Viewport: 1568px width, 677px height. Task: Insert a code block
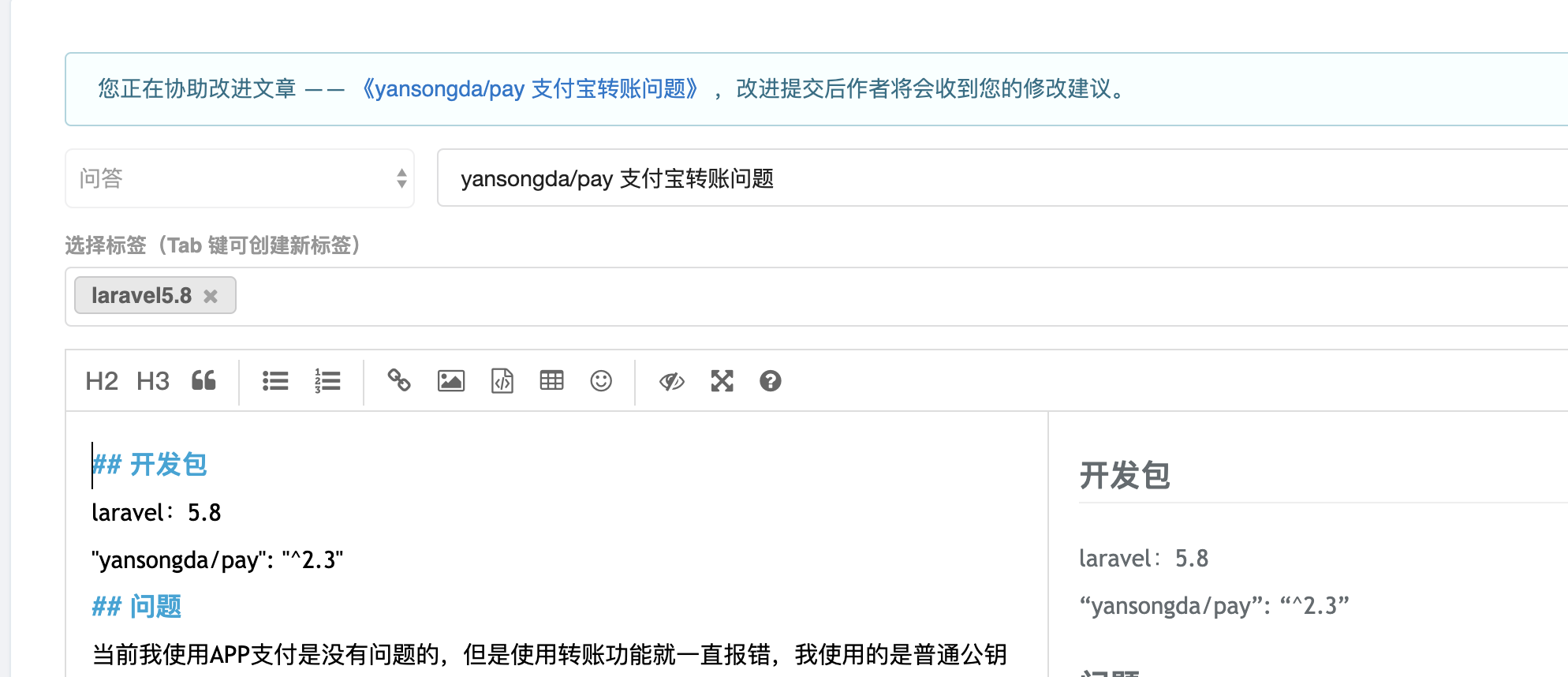pyautogui.click(x=502, y=381)
